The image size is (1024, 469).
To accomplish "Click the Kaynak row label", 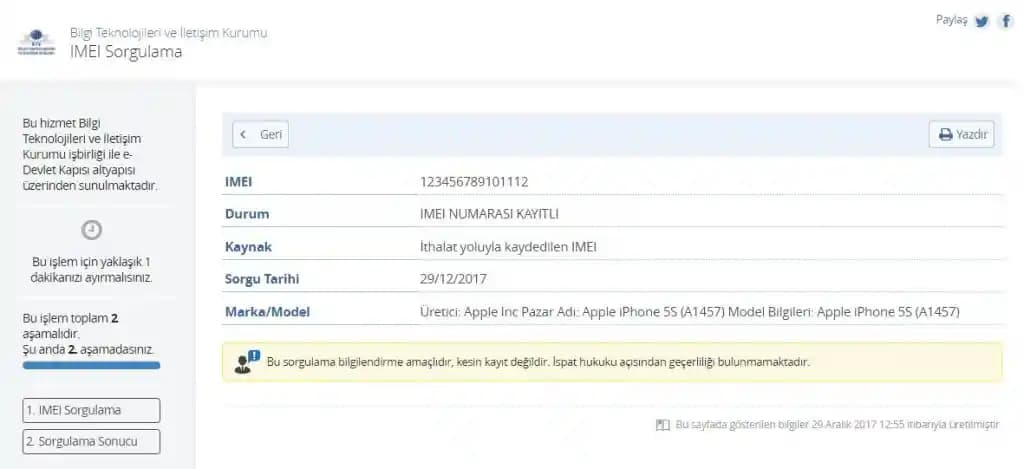I will (x=248, y=247).
